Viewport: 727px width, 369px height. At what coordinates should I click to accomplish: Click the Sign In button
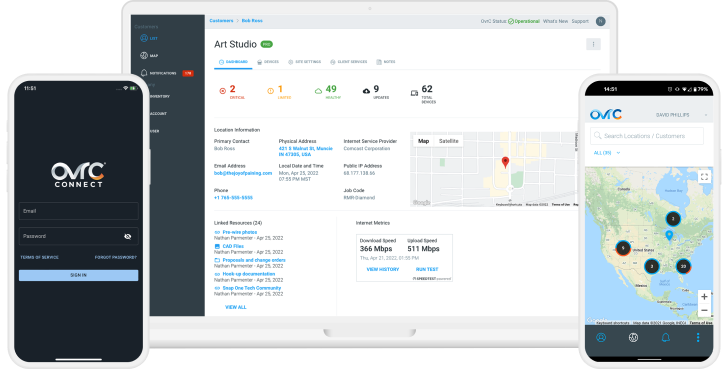(78, 275)
